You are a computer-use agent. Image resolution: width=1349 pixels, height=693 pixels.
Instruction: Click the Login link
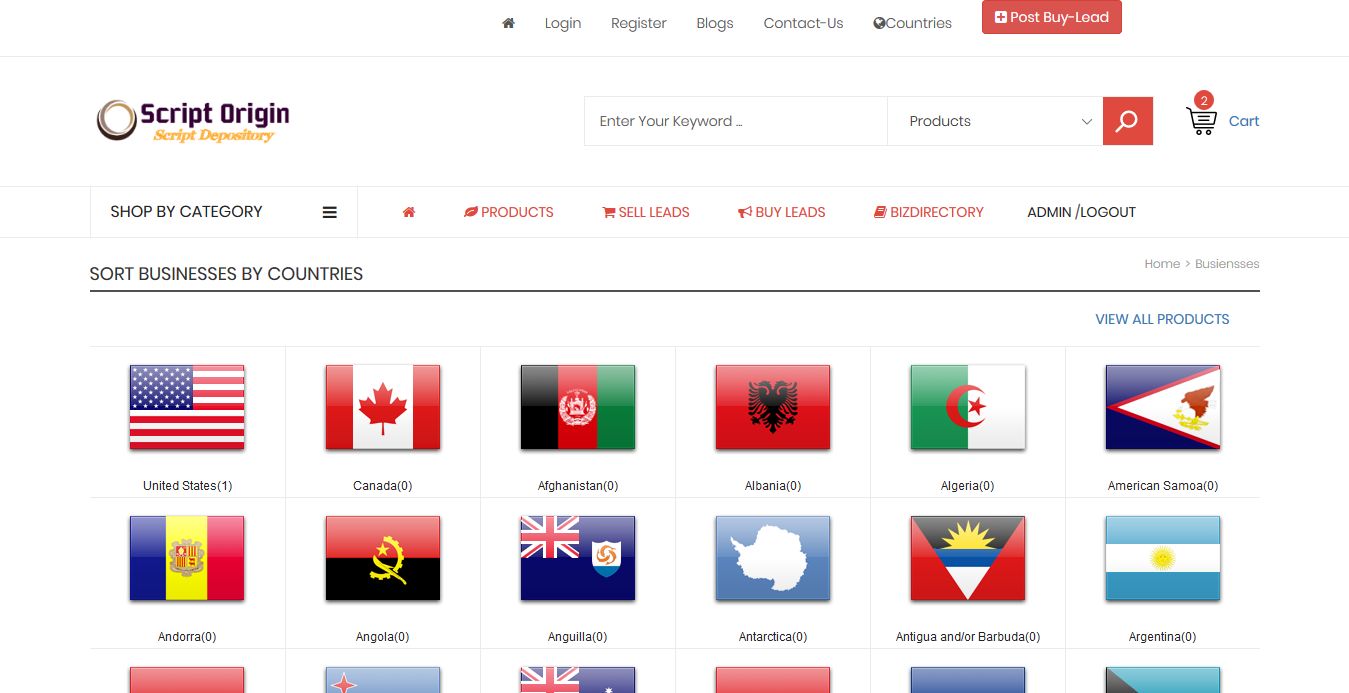[563, 23]
